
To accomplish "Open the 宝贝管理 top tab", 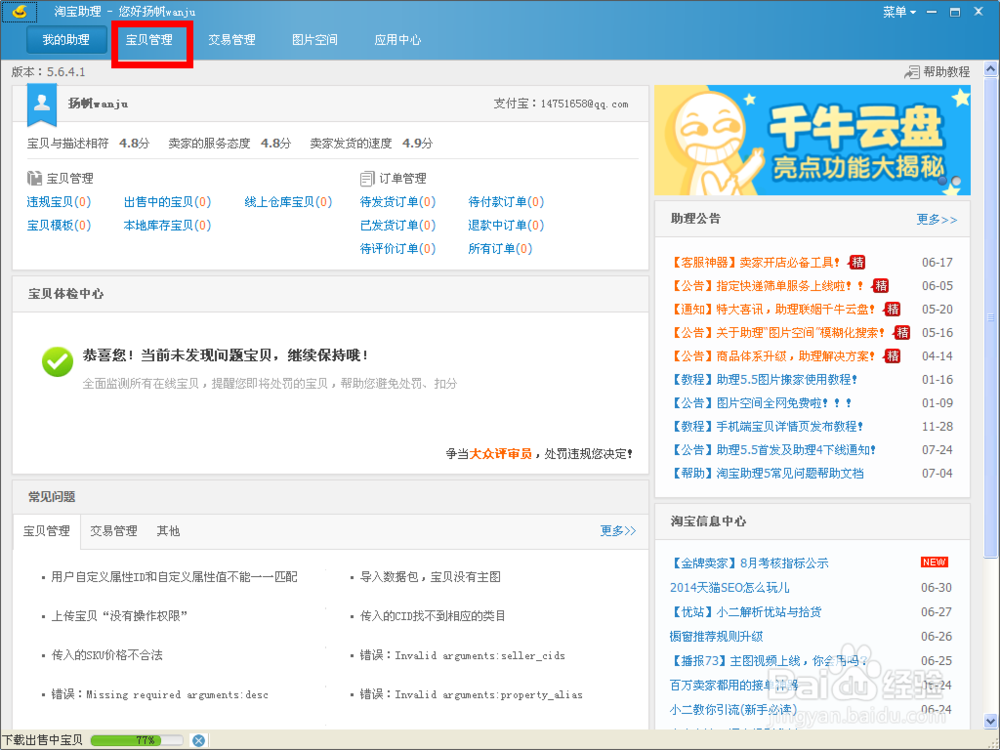I will 149,40.
